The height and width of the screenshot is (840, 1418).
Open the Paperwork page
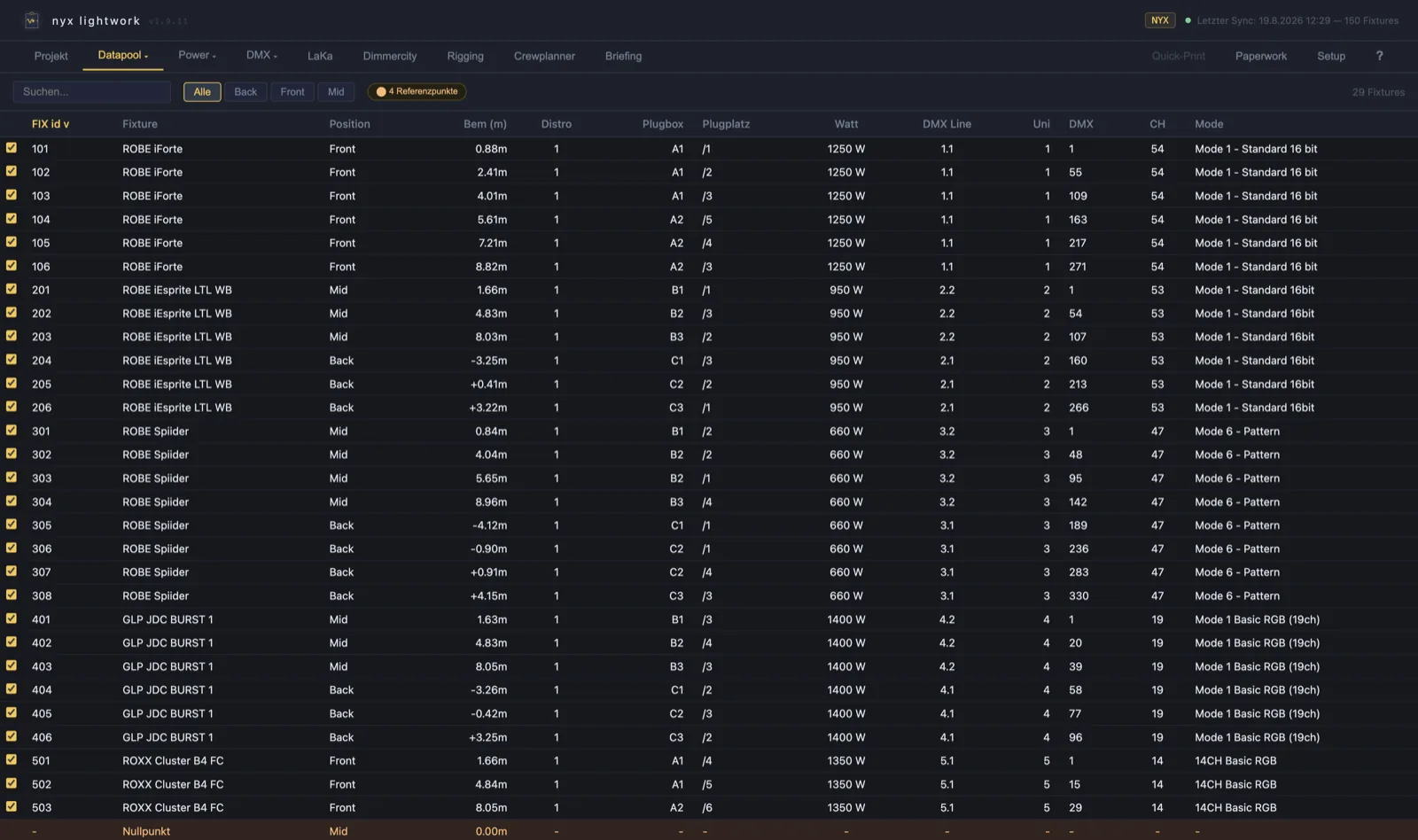1261,56
